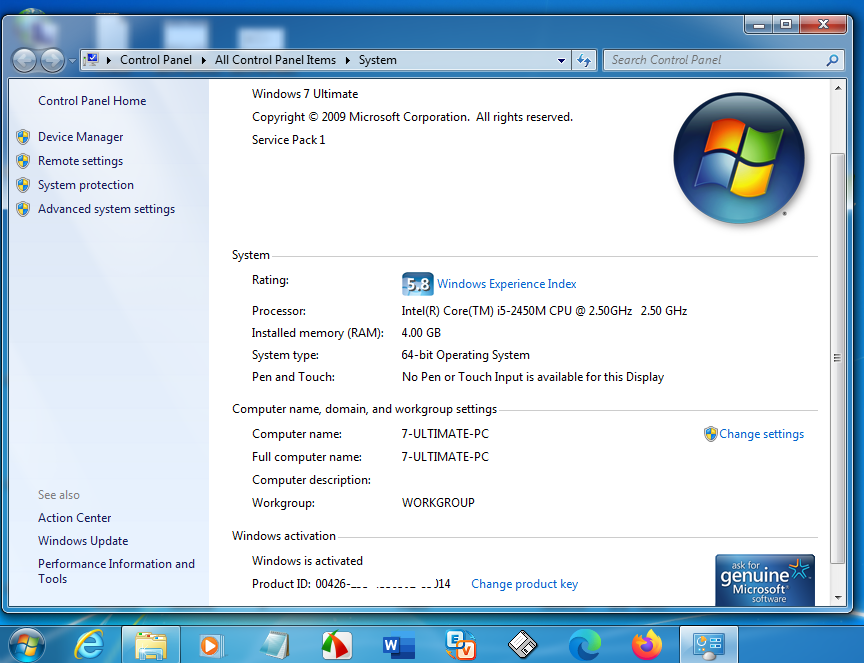Launch Internet Explorer from the taskbar
The image size is (864, 663).
point(89,644)
